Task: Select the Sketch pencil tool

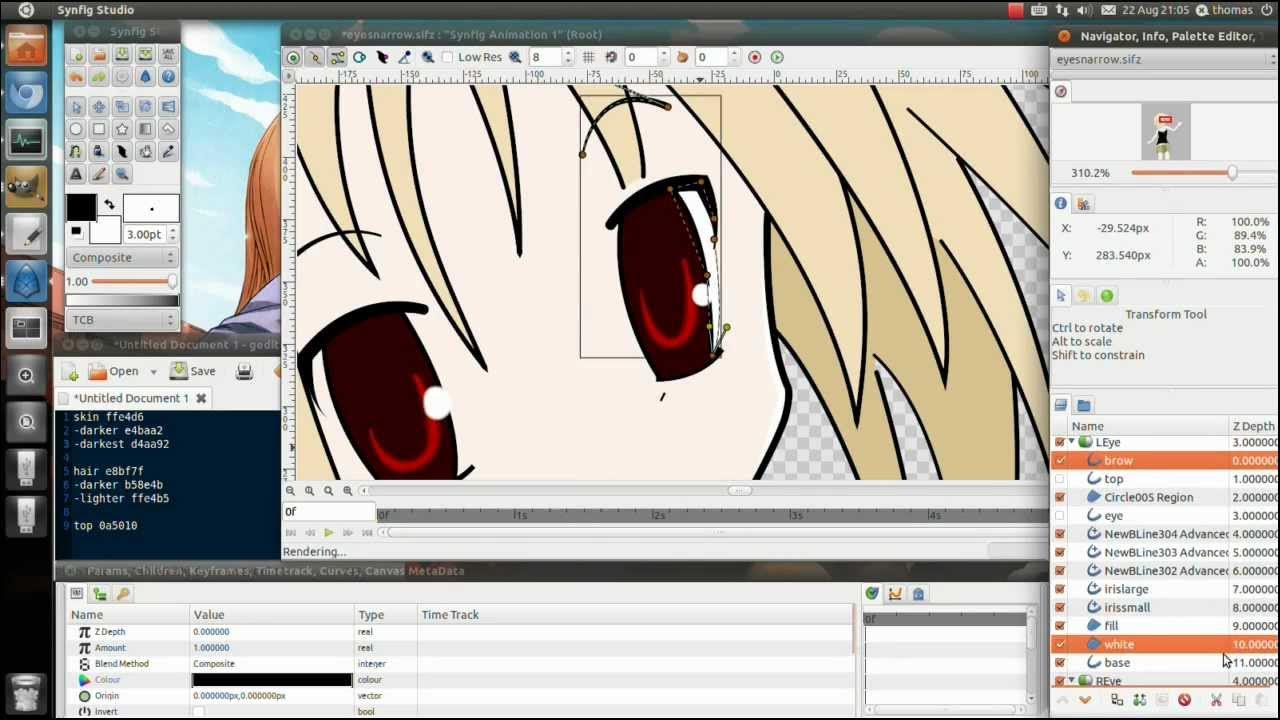Action: (99, 173)
